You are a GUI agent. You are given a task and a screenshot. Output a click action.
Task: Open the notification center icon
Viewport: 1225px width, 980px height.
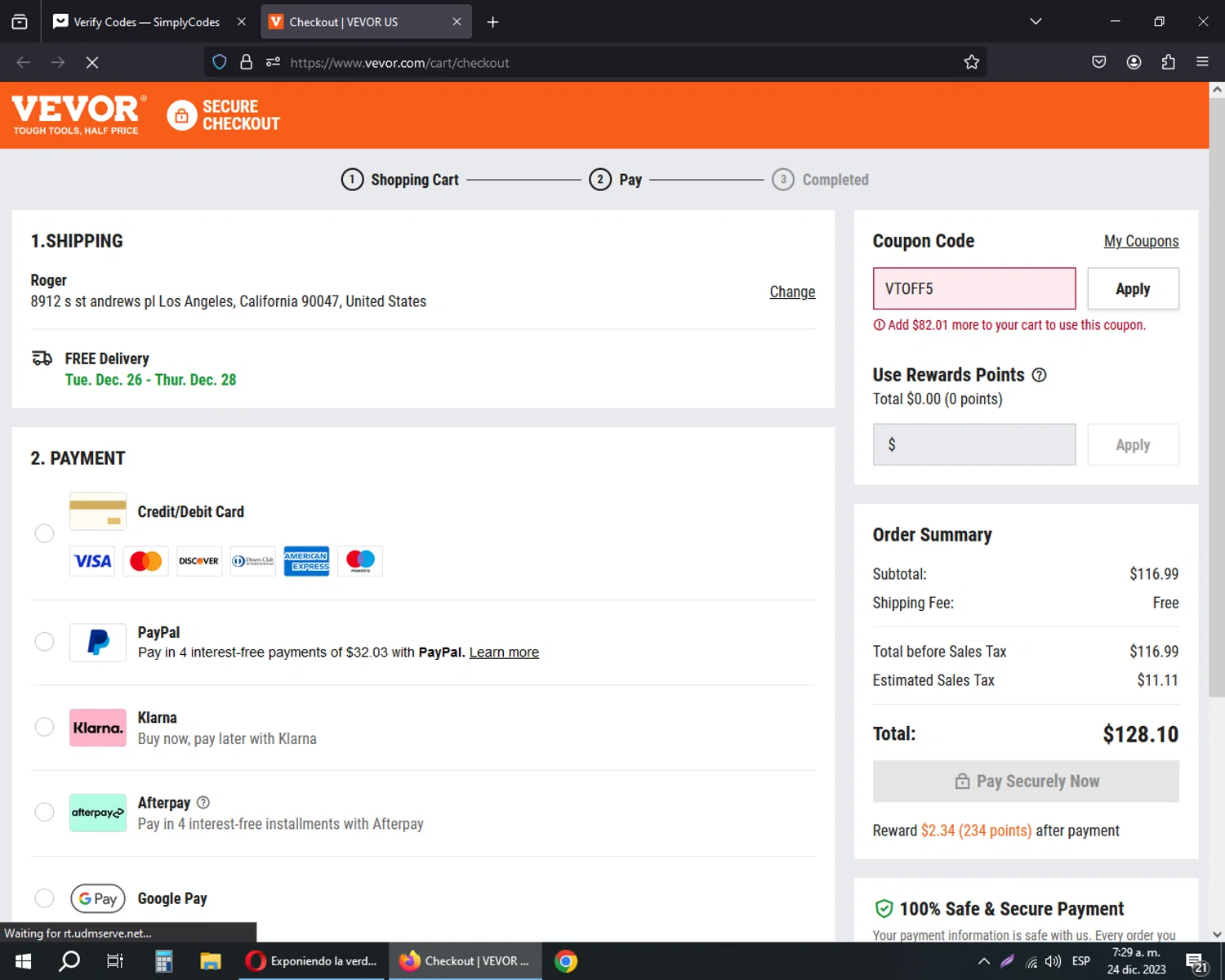(x=1196, y=962)
